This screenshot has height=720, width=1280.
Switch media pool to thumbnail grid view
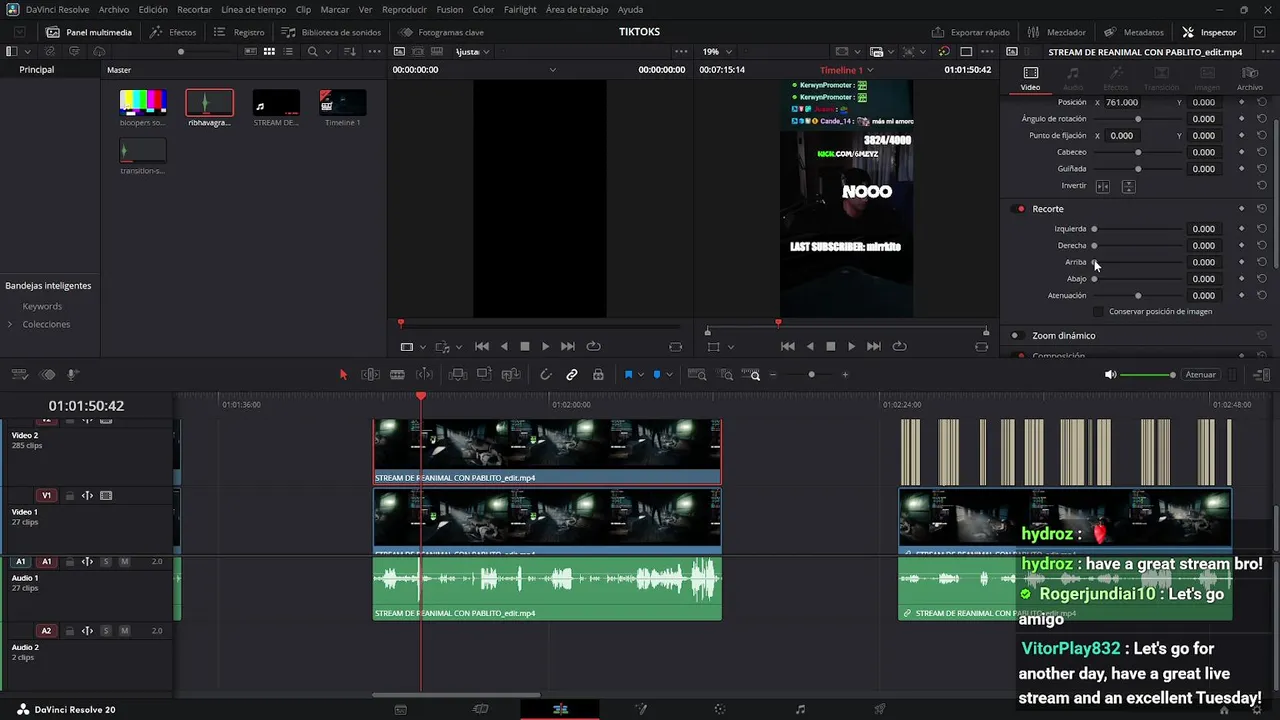coord(269,51)
